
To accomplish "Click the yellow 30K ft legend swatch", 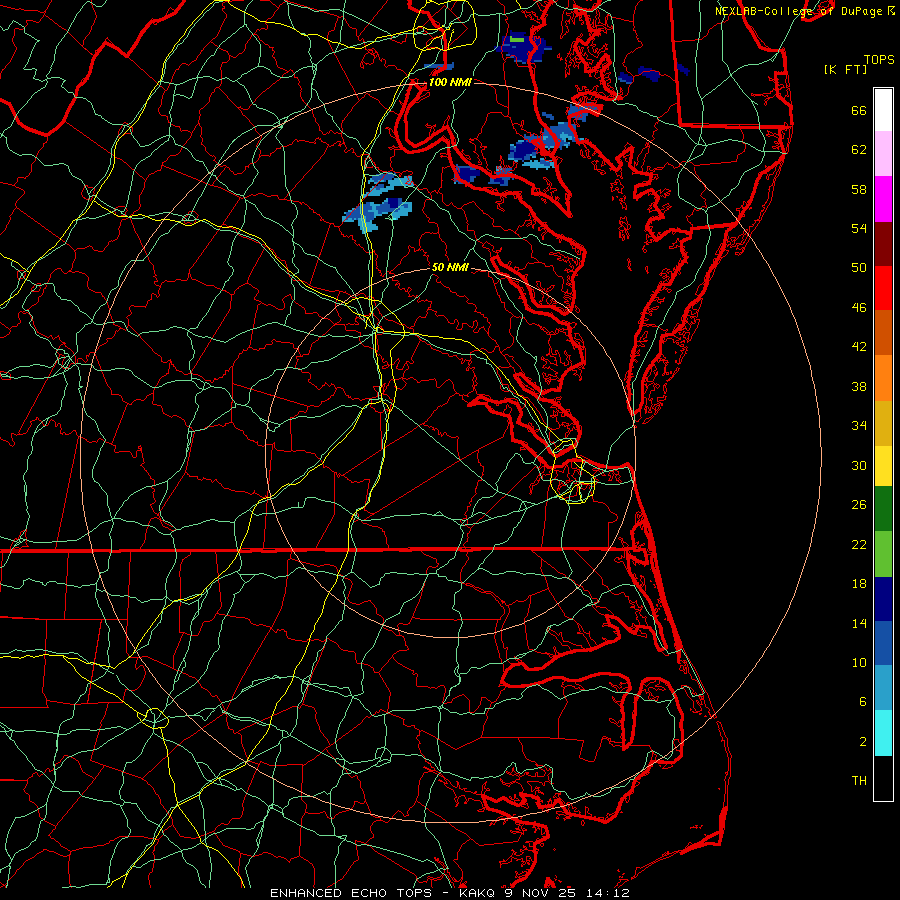I will pyautogui.click(x=883, y=466).
